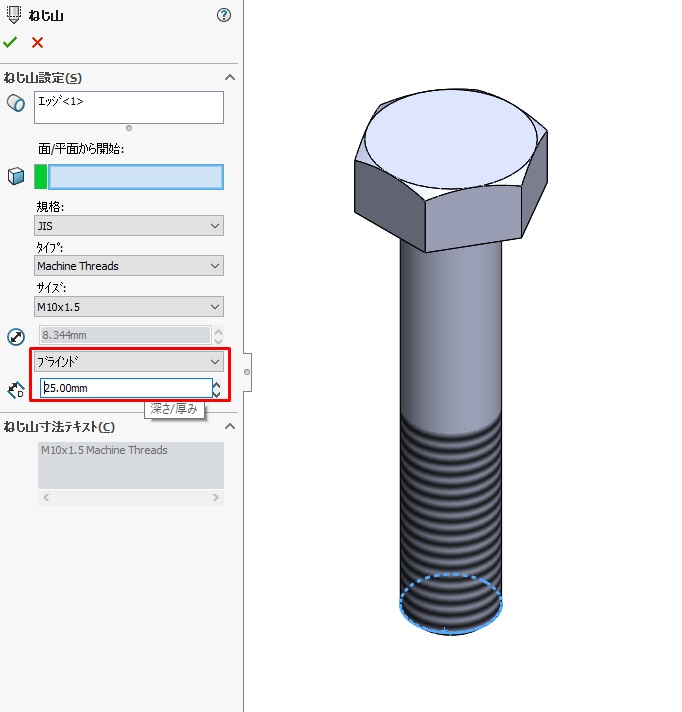
Task: Open the 規格 JIS standard dropdown
Action: pyautogui.click(x=128, y=227)
